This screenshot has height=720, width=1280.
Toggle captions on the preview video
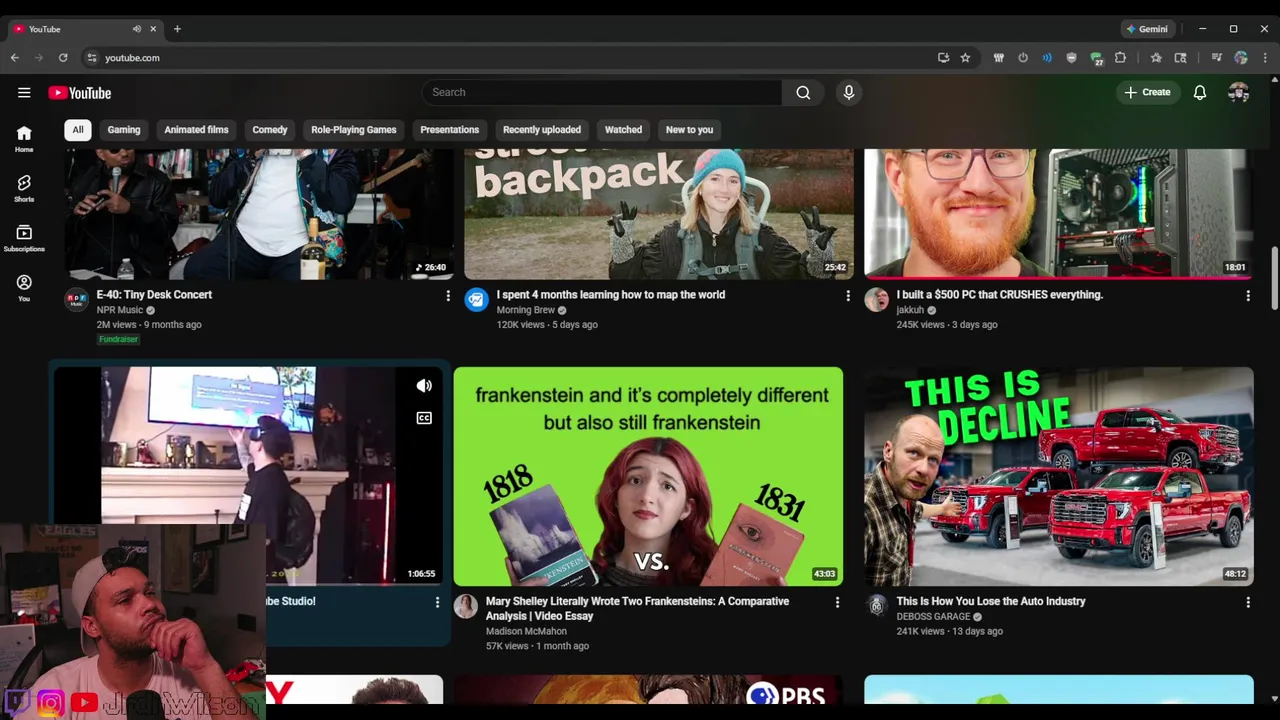(424, 418)
